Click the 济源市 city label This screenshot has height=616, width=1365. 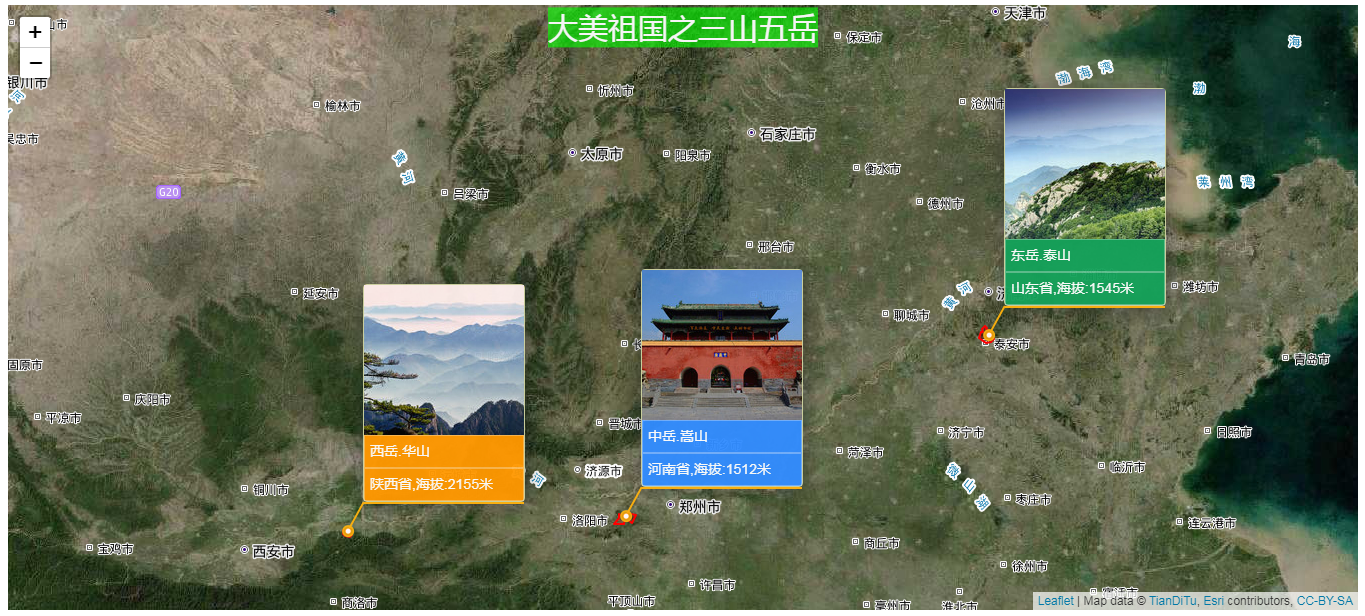point(604,470)
